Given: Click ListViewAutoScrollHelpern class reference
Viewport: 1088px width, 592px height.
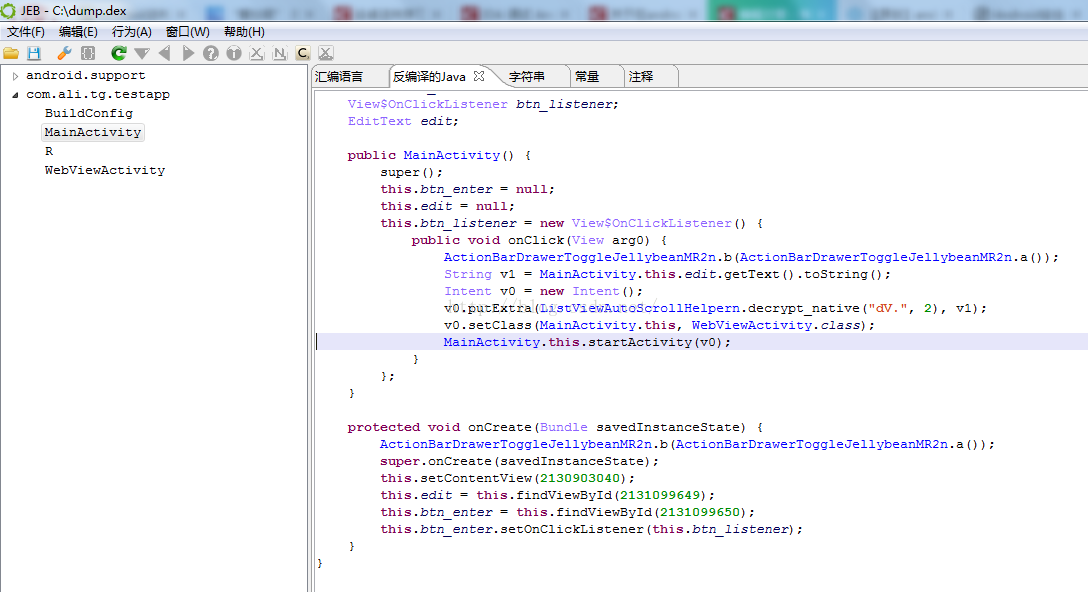Looking at the screenshot, I should (x=640, y=308).
